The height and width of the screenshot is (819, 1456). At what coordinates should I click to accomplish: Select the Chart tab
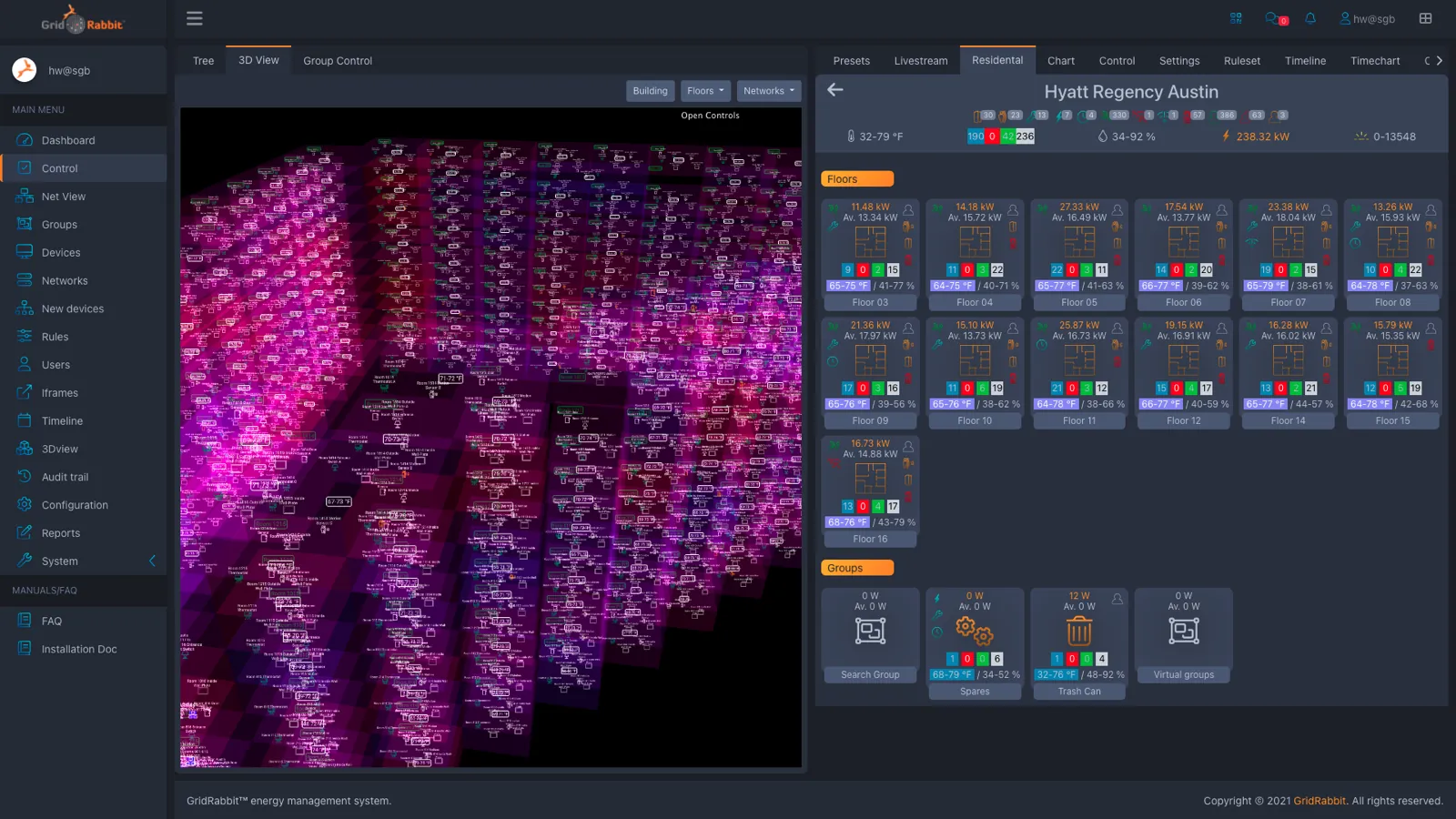(1061, 61)
